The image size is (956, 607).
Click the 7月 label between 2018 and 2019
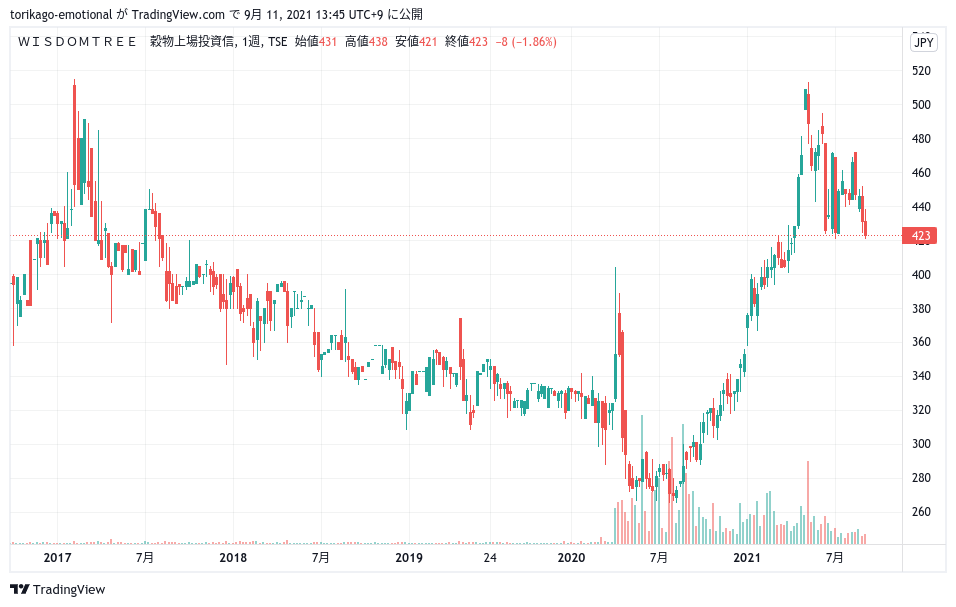321,558
